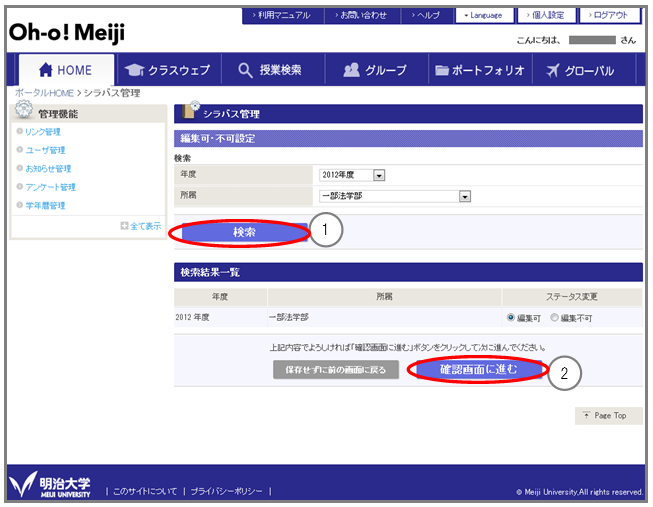This screenshot has height=507, width=653.
Task: Click the 編集可・不可設定 section header
Action: pos(408,139)
